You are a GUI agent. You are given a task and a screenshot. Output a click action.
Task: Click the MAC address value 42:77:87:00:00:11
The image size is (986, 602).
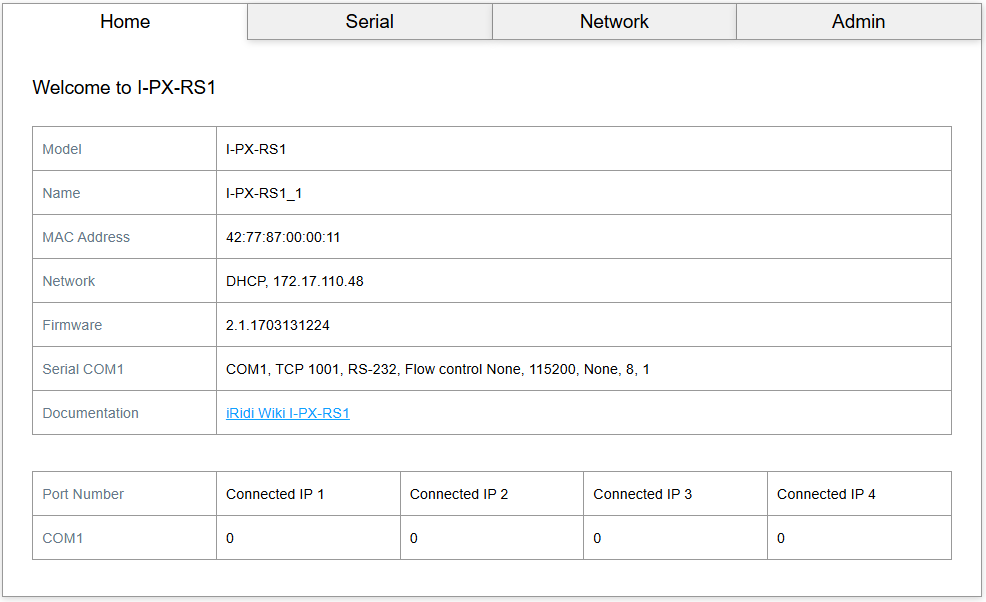pos(283,237)
